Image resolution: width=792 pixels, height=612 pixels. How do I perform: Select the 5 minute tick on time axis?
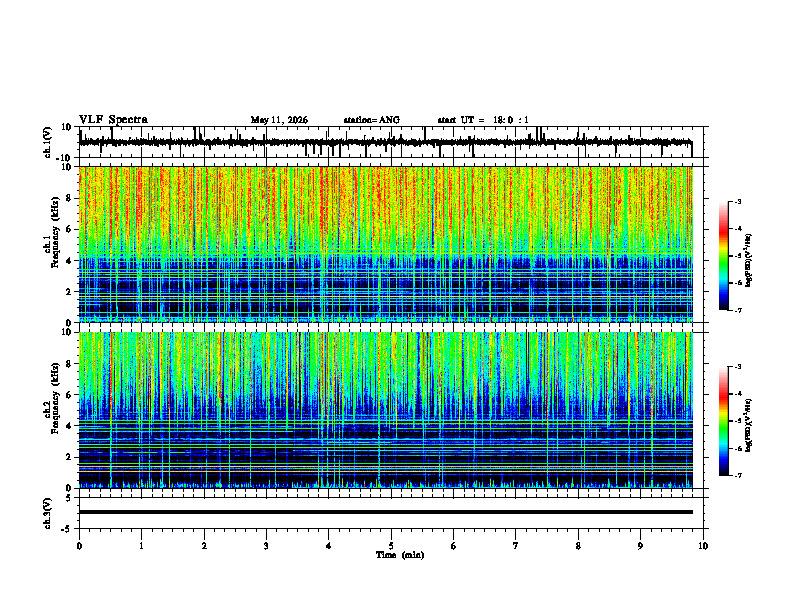[x=391, y=546]
